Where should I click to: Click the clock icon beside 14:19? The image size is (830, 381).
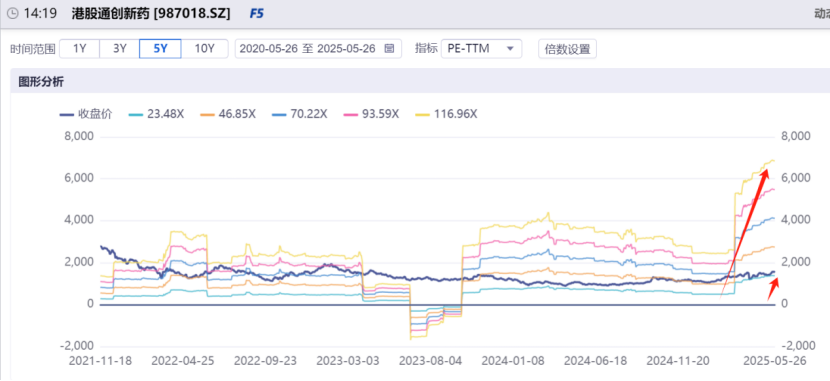[x=12, y=14]
